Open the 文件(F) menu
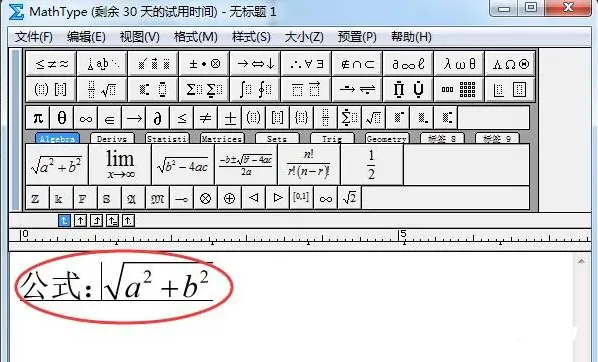The image size is (598, 362). (x=34, y=37)
